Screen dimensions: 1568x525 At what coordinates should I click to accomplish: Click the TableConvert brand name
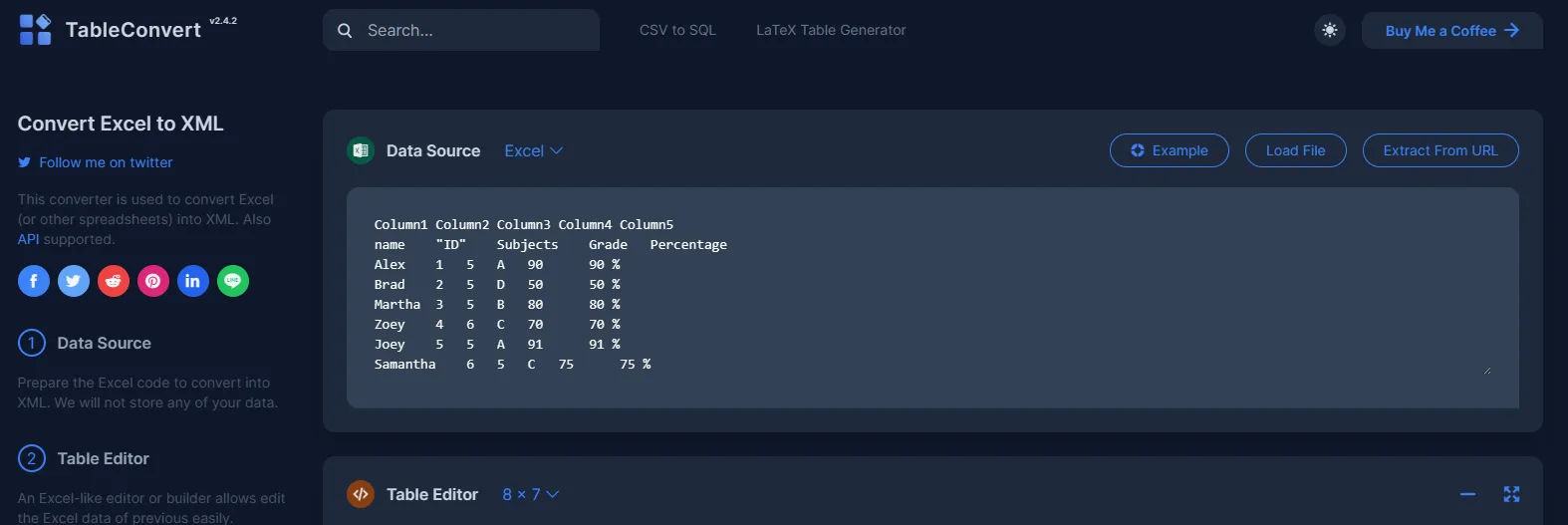133,30
